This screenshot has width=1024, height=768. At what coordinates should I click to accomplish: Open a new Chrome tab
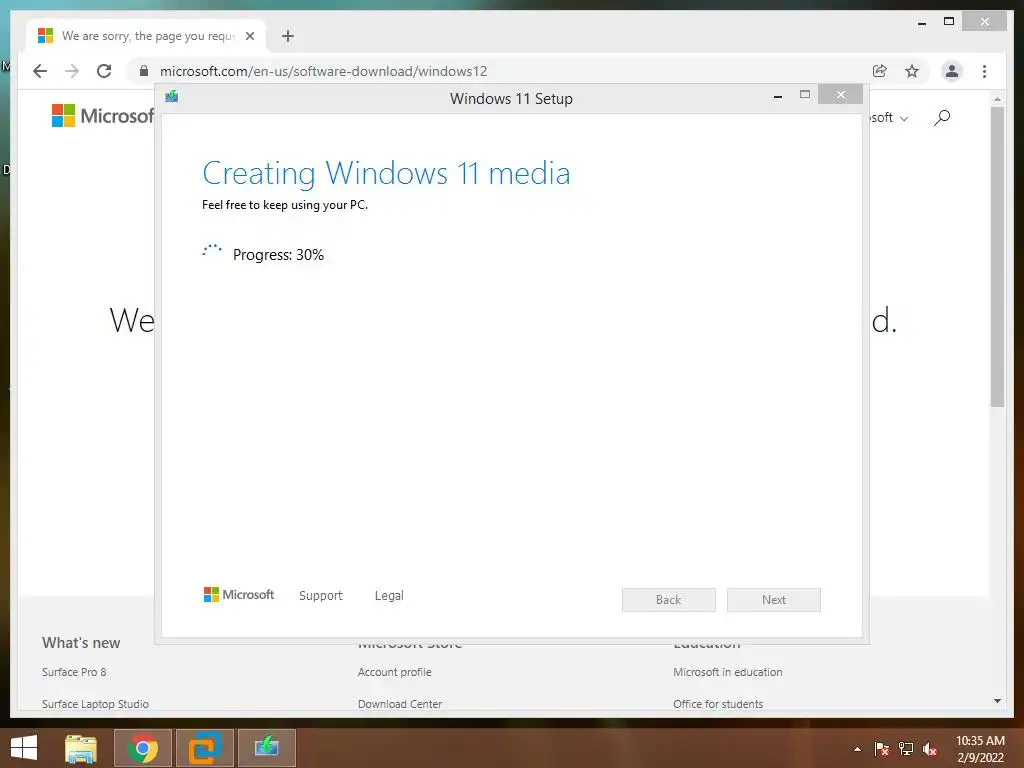click(x=288, y=36)
